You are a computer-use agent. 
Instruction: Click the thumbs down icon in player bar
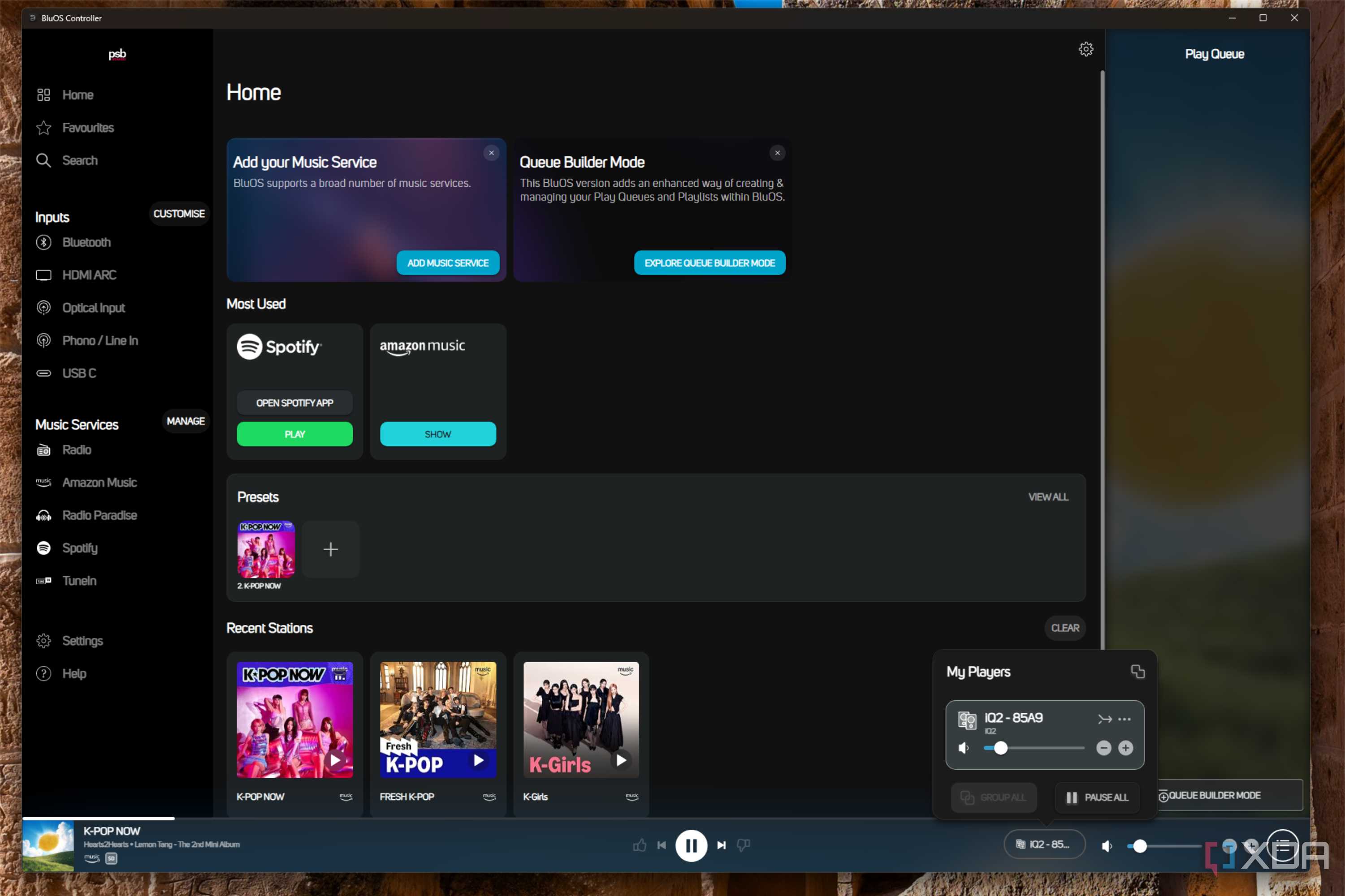click(743, 844)
